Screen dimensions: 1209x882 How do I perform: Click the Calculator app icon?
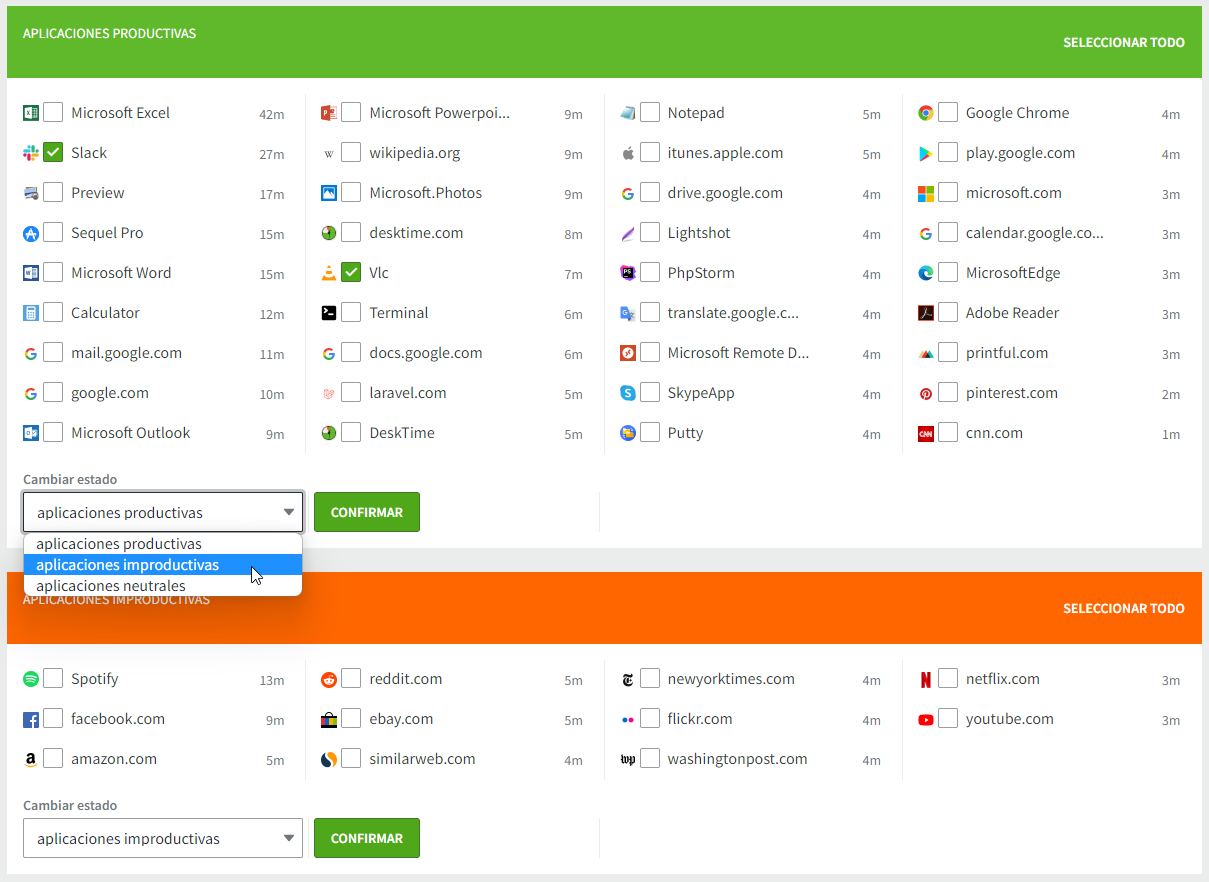[31, 313]
